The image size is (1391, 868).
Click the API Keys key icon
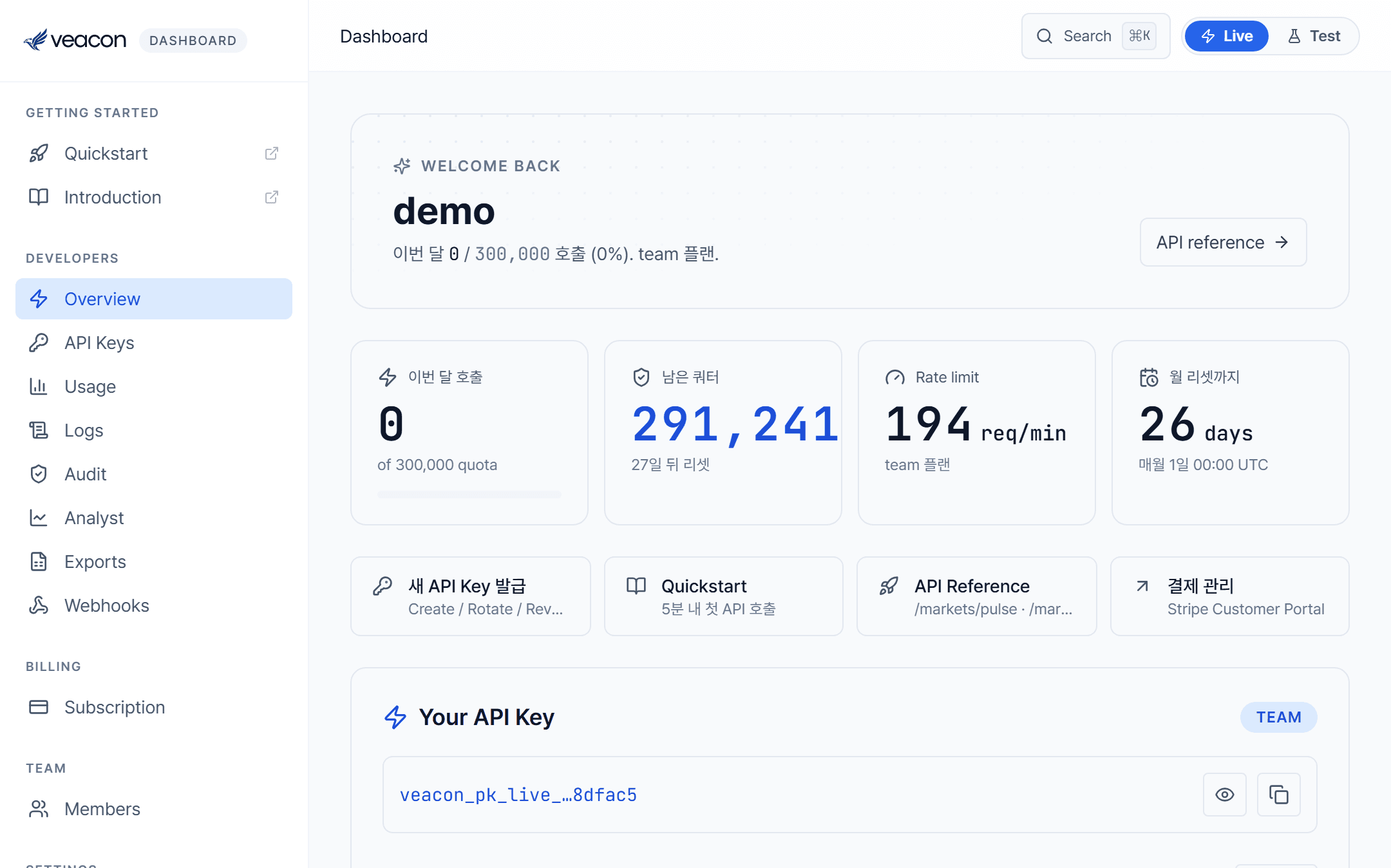[x=39, y=343]
